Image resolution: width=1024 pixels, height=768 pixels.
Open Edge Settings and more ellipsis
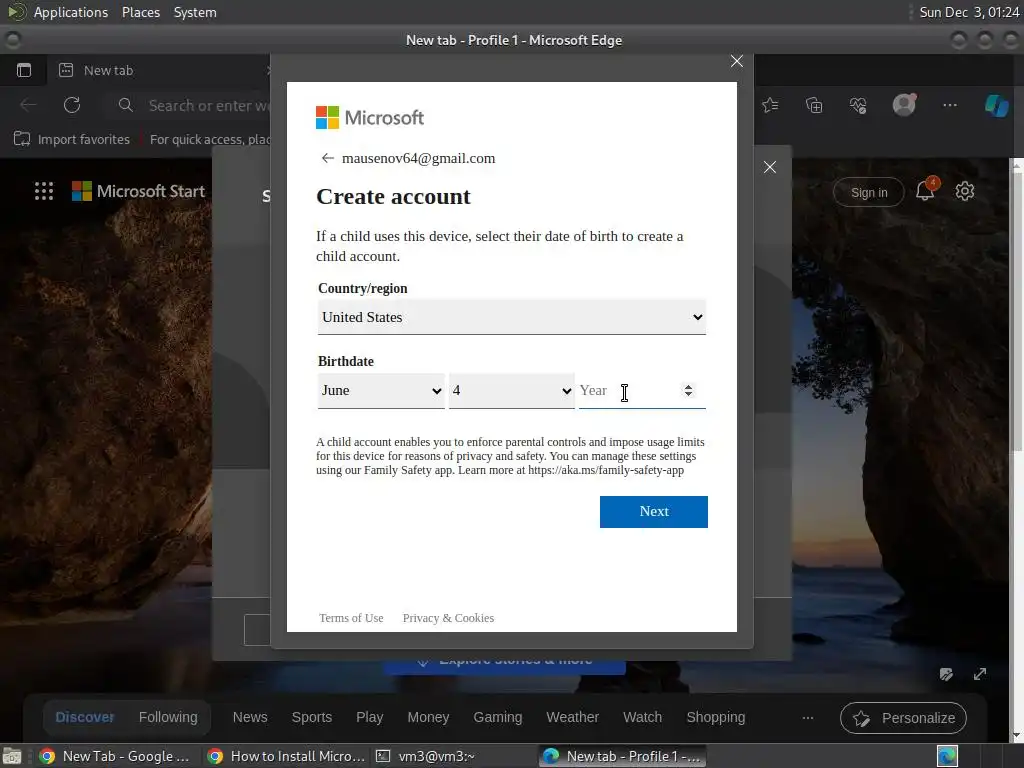(950, 105)
